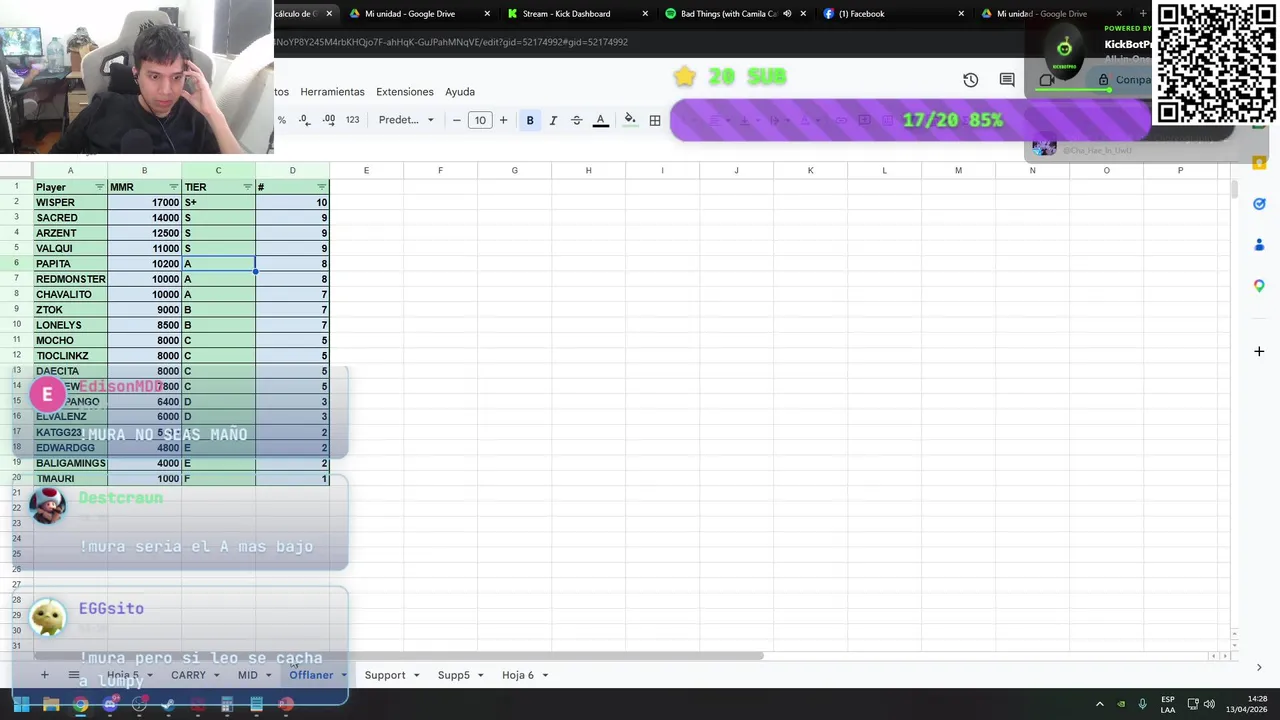Switch to Stream - Kick Dashboard browser tab
This screenshot has width=1280, height=720.
566,14
